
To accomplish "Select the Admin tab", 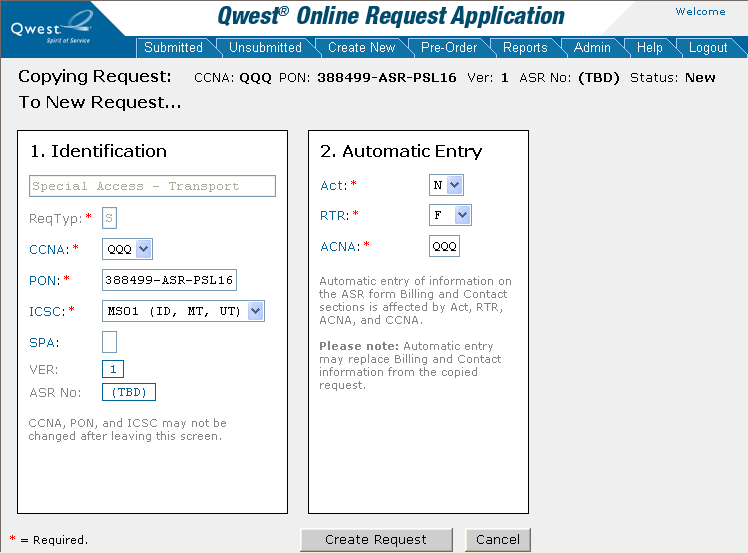I will (592, 47).
